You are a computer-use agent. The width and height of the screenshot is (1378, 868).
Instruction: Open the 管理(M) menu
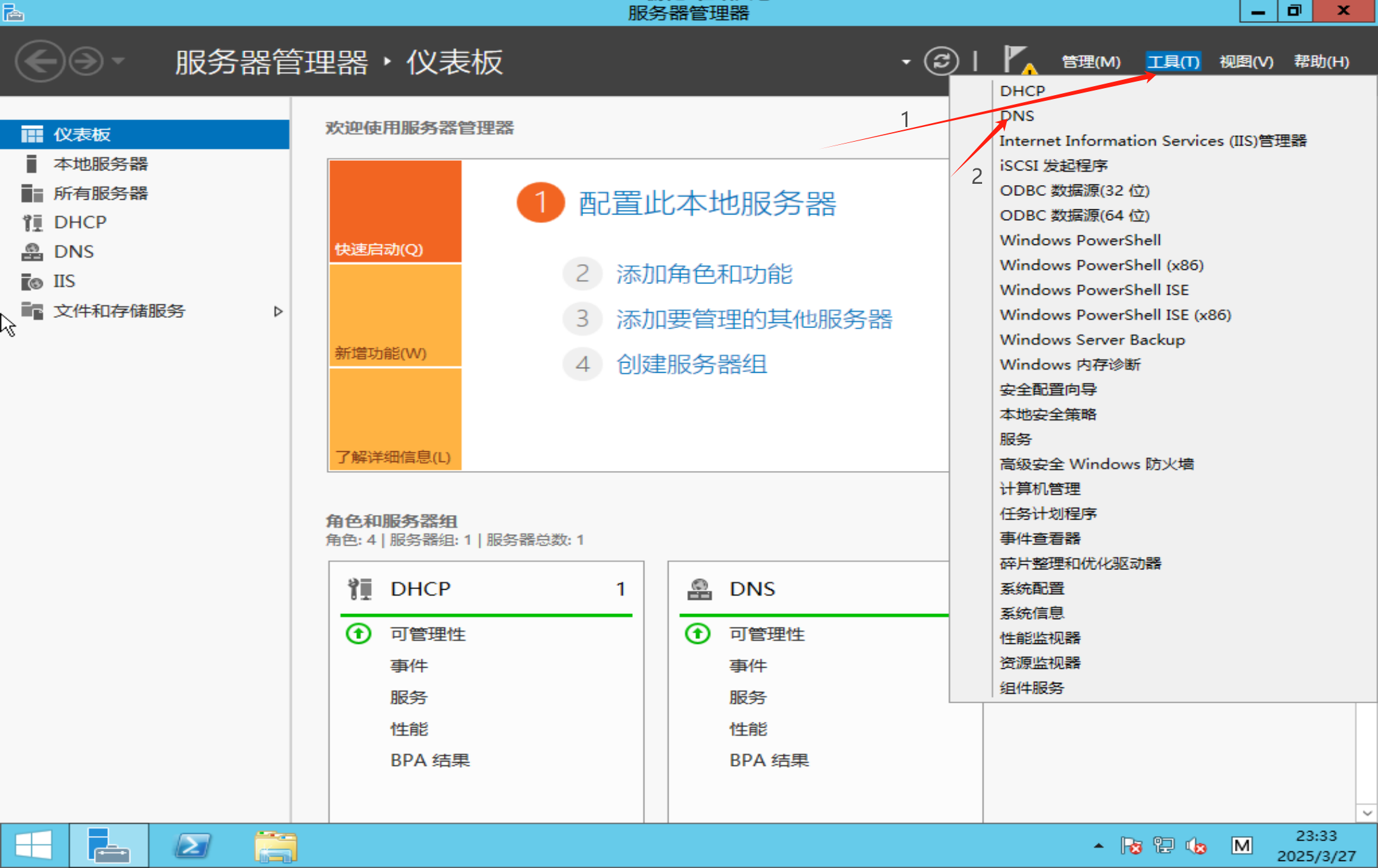tap(1091, 61)
